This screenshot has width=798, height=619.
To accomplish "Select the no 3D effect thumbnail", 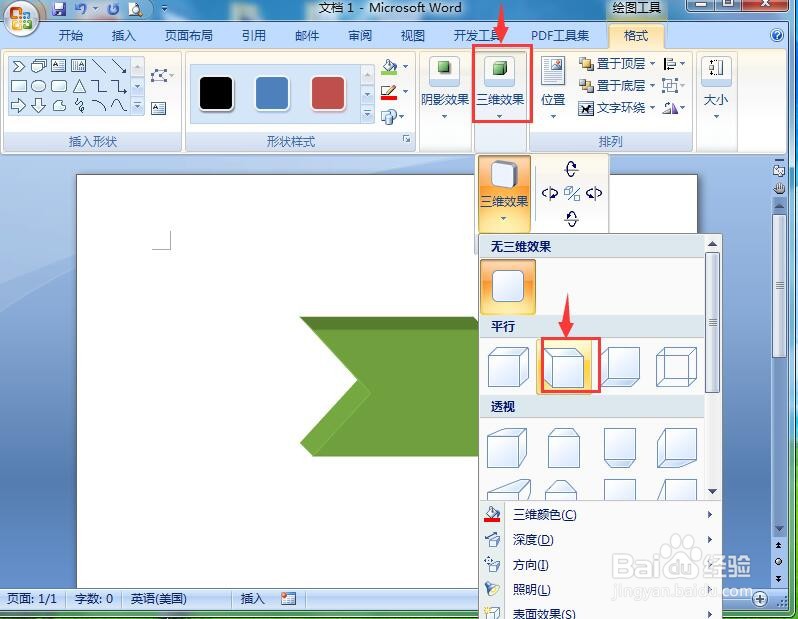I will pos(508,286).
